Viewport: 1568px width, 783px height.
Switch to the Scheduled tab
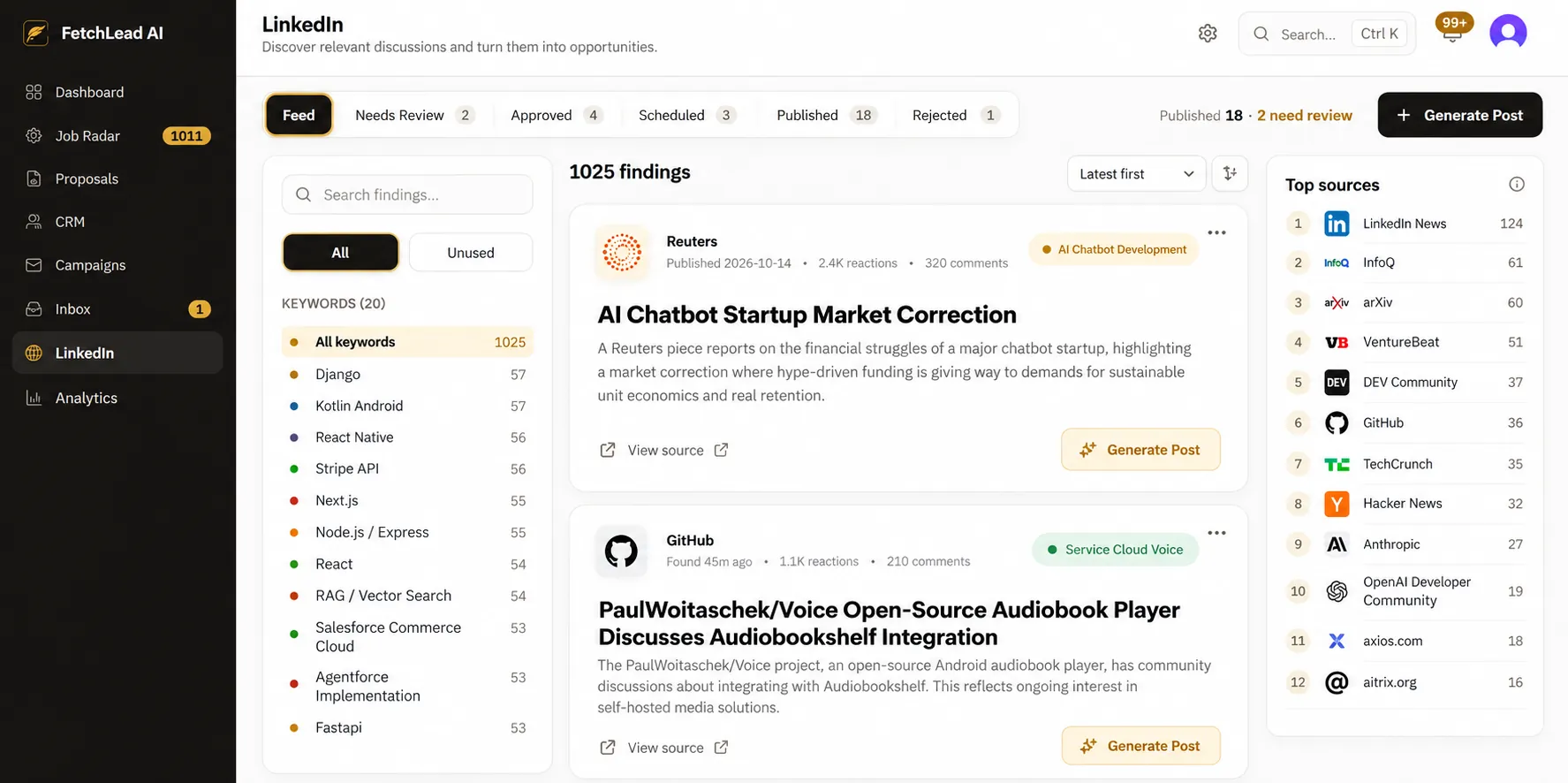tap(687, 115)
